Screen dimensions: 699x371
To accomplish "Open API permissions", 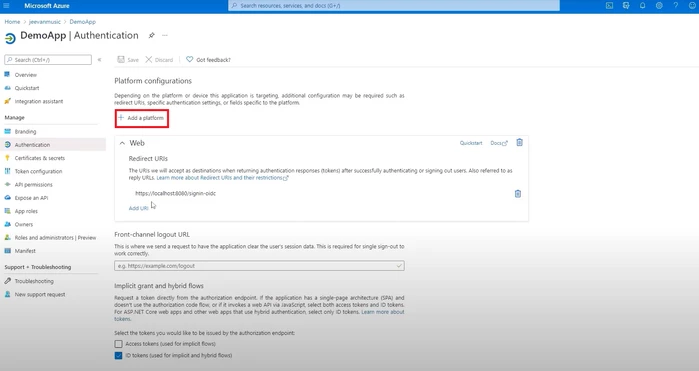I will coord(33,185).
